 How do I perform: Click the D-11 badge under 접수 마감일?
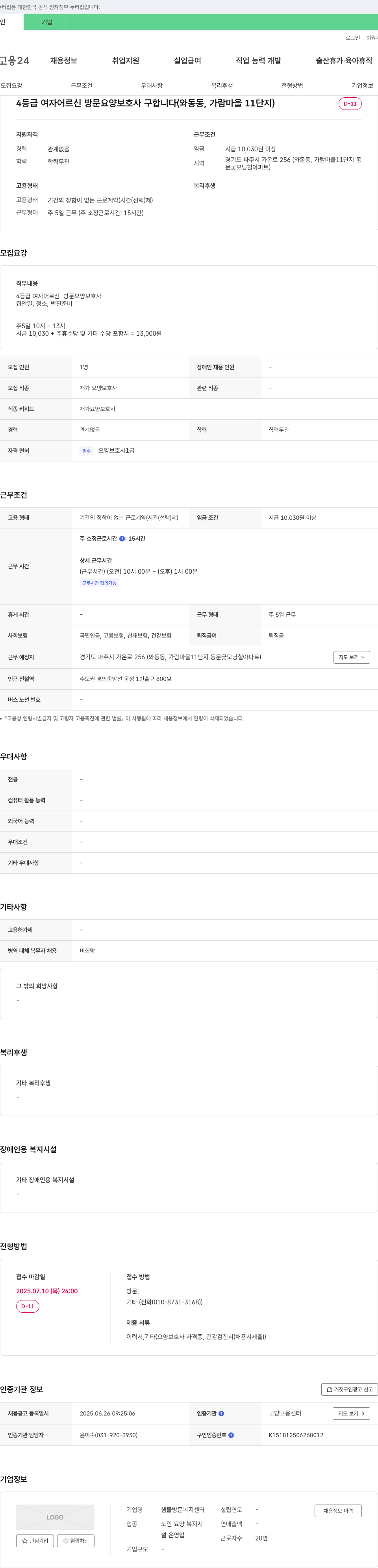[x=28, y=1306]
